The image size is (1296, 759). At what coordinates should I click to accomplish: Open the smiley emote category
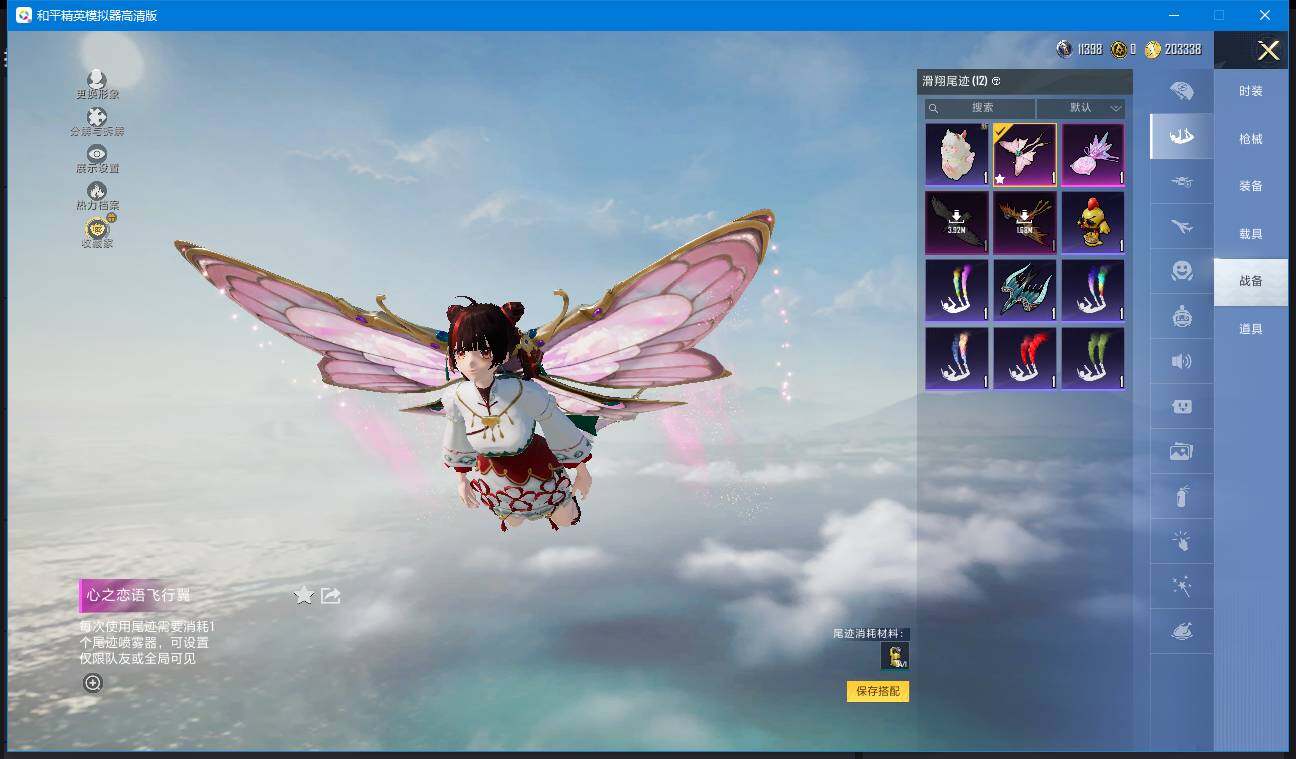pyautogui.click(x=1181, y=271)
